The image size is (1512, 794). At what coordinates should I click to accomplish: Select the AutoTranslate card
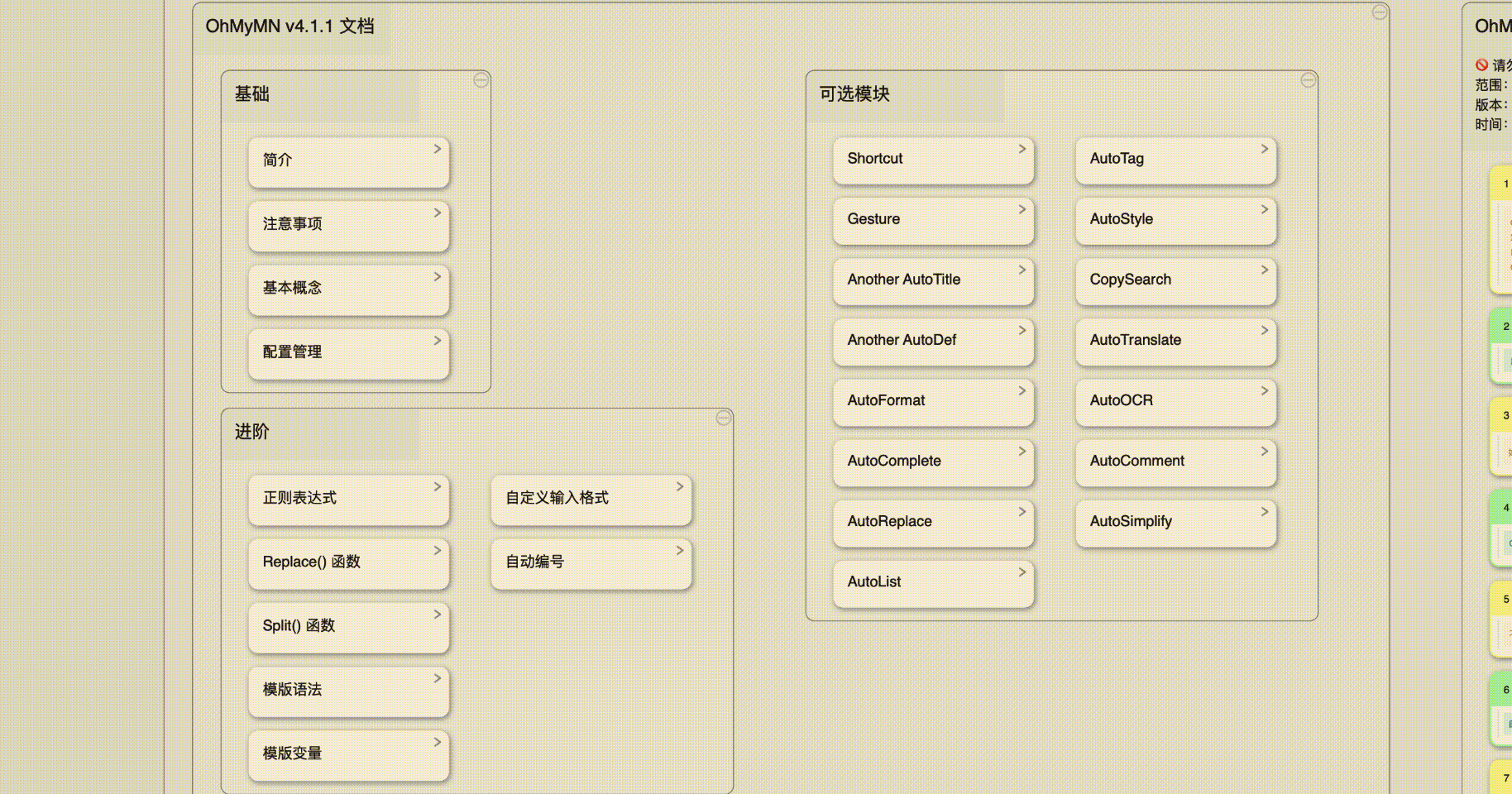(x=1176, y=342)
